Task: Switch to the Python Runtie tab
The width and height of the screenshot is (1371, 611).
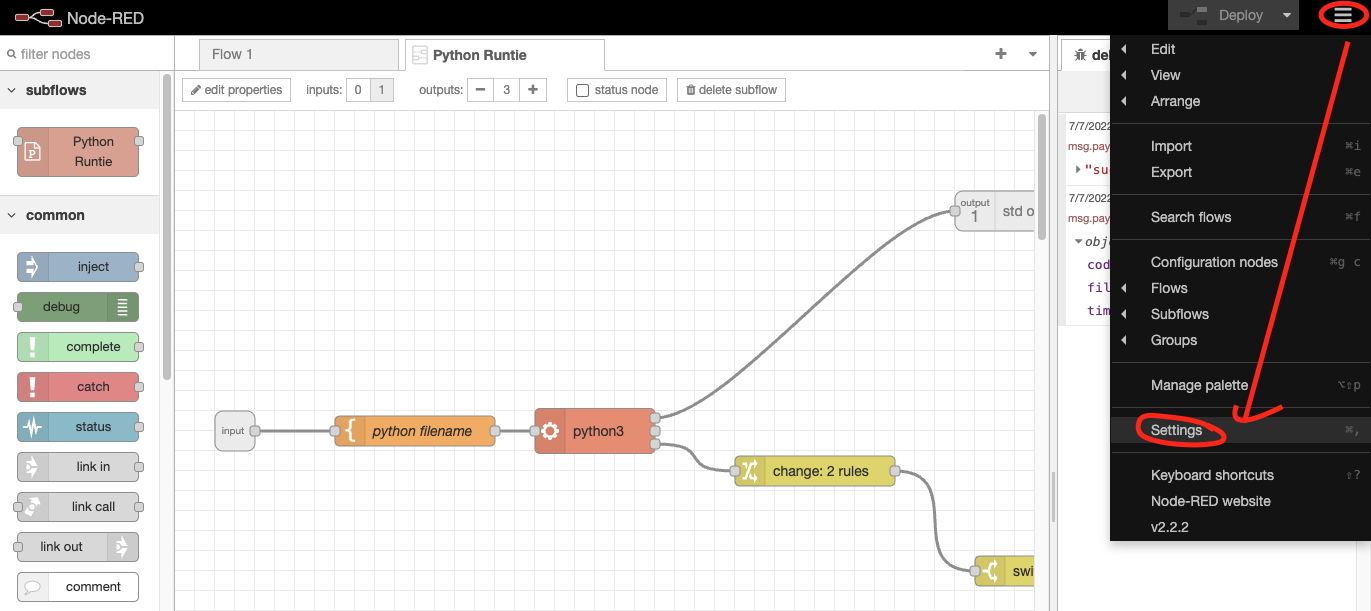Action: point(504,55)
